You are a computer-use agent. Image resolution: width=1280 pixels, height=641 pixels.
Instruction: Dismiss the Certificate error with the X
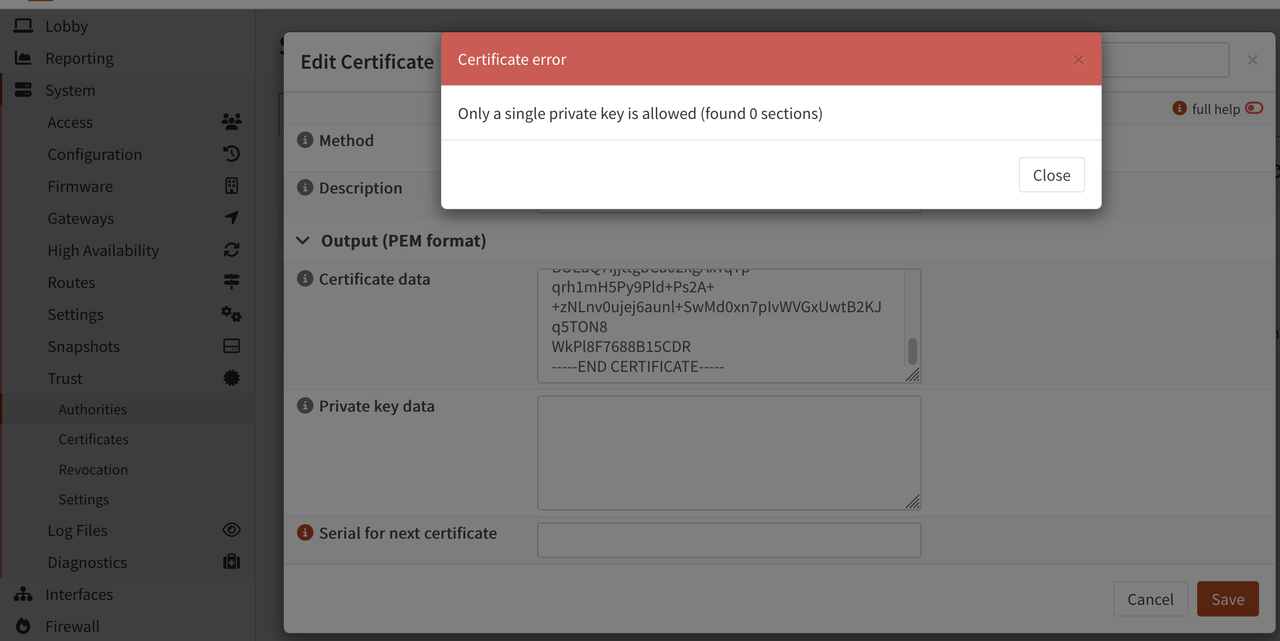[1078, 60]
